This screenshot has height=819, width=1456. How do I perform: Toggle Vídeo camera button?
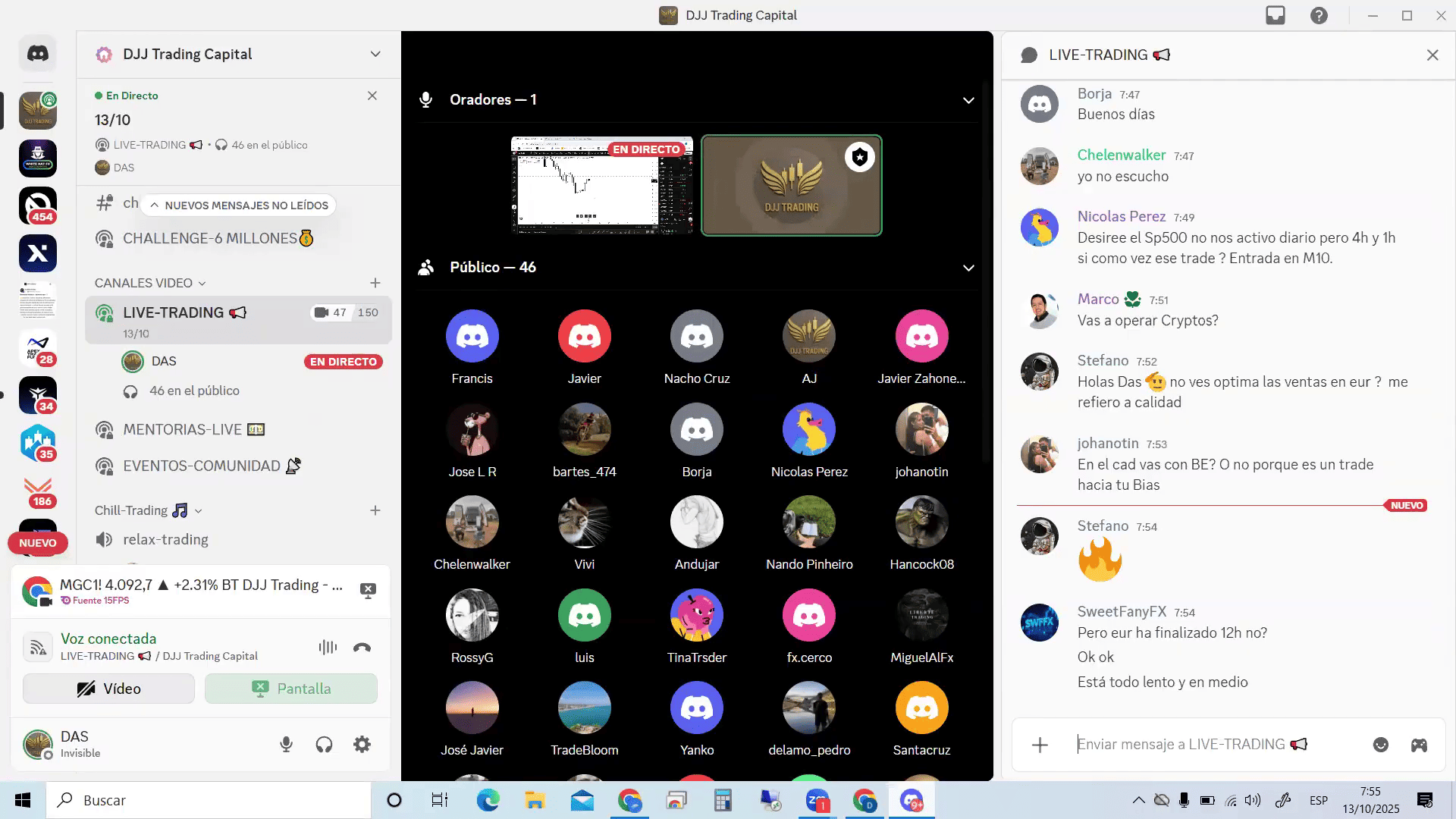tap(108, 689)
